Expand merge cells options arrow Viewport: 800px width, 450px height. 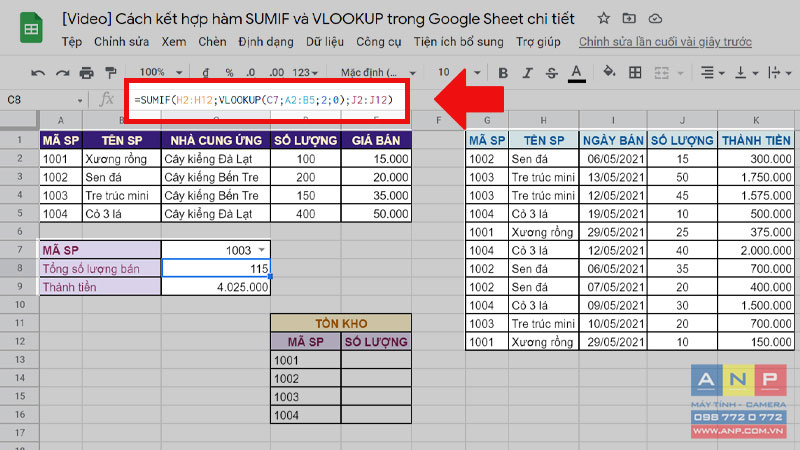680,73
